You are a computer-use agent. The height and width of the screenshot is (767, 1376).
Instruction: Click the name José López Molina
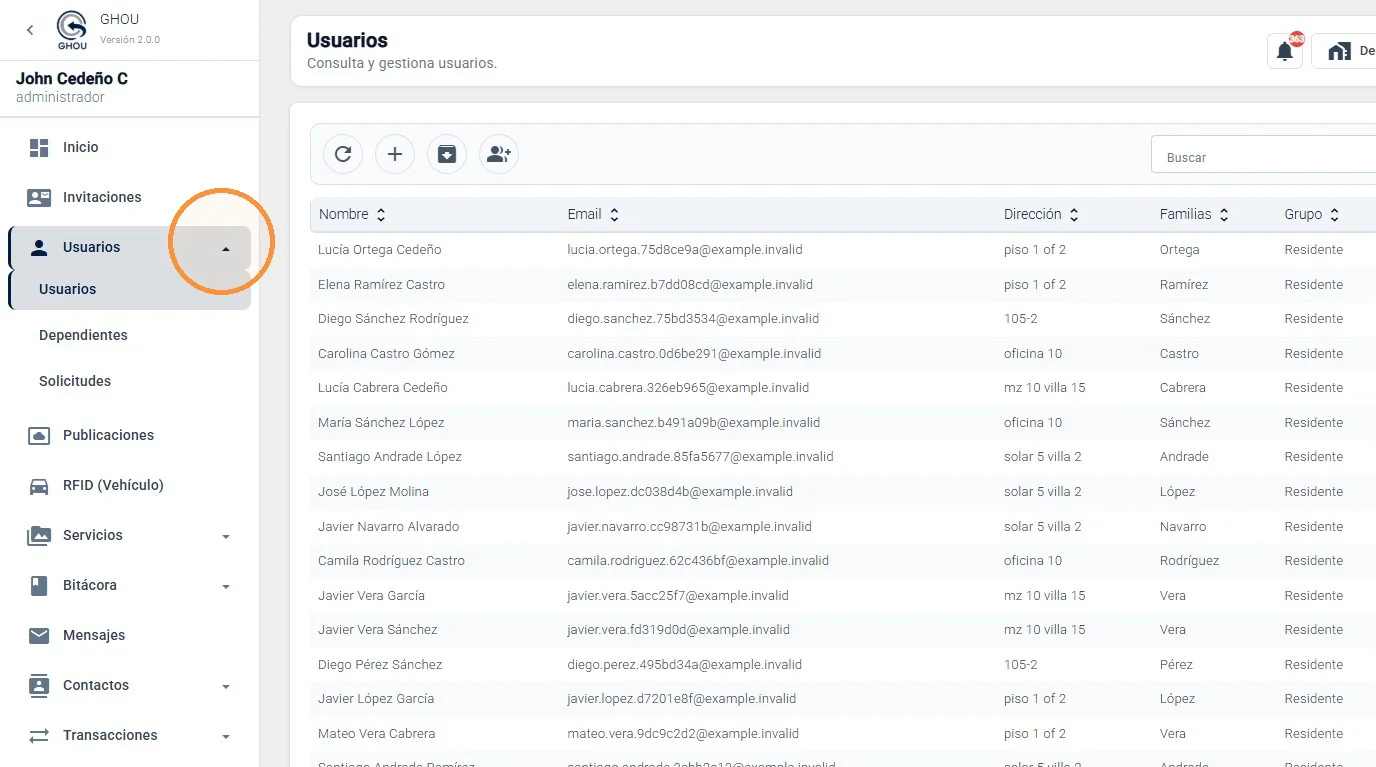(x=373, y=491)
